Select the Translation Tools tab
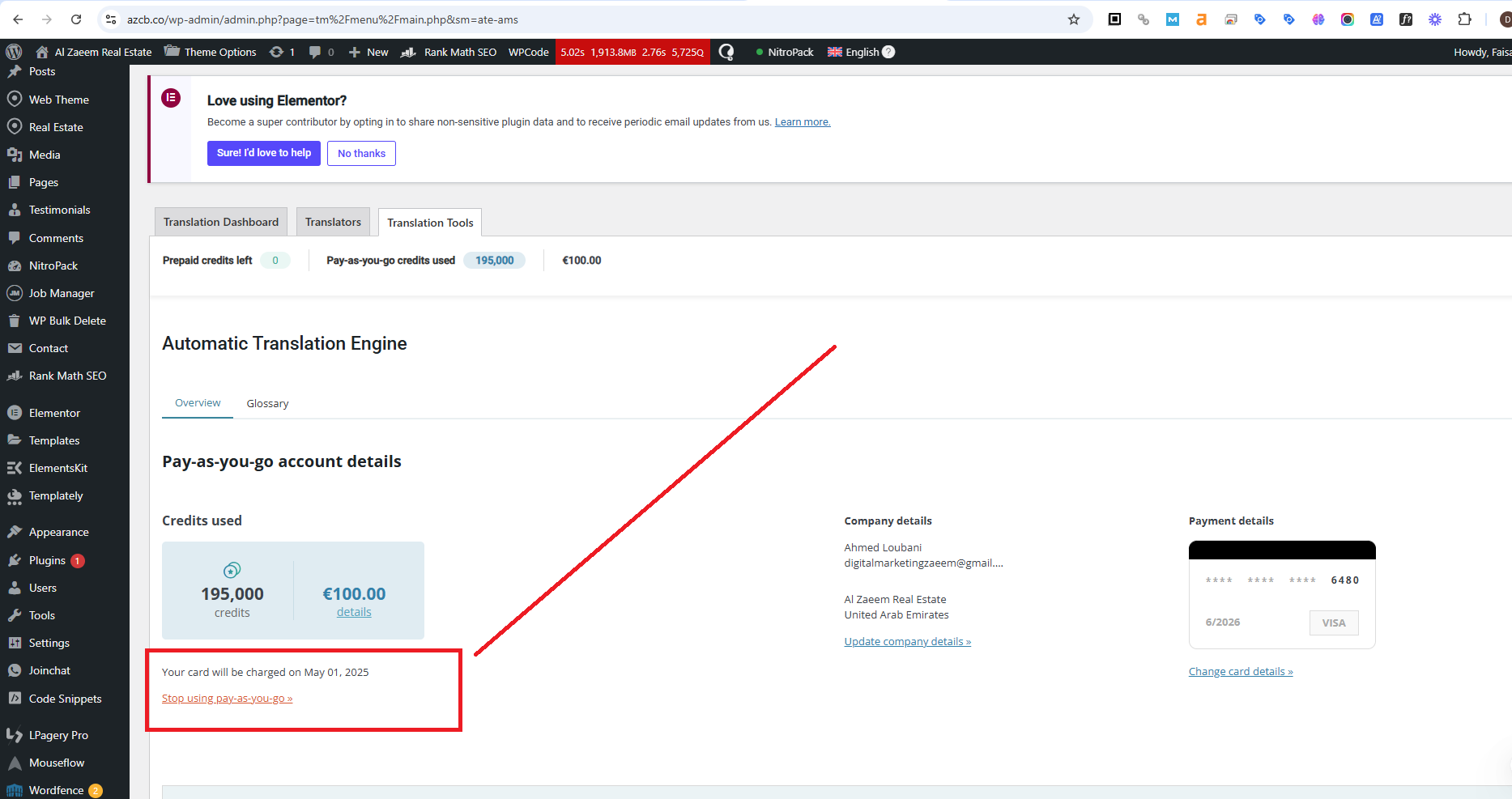This screenshot has height=799, width=1512. [430, 223]
